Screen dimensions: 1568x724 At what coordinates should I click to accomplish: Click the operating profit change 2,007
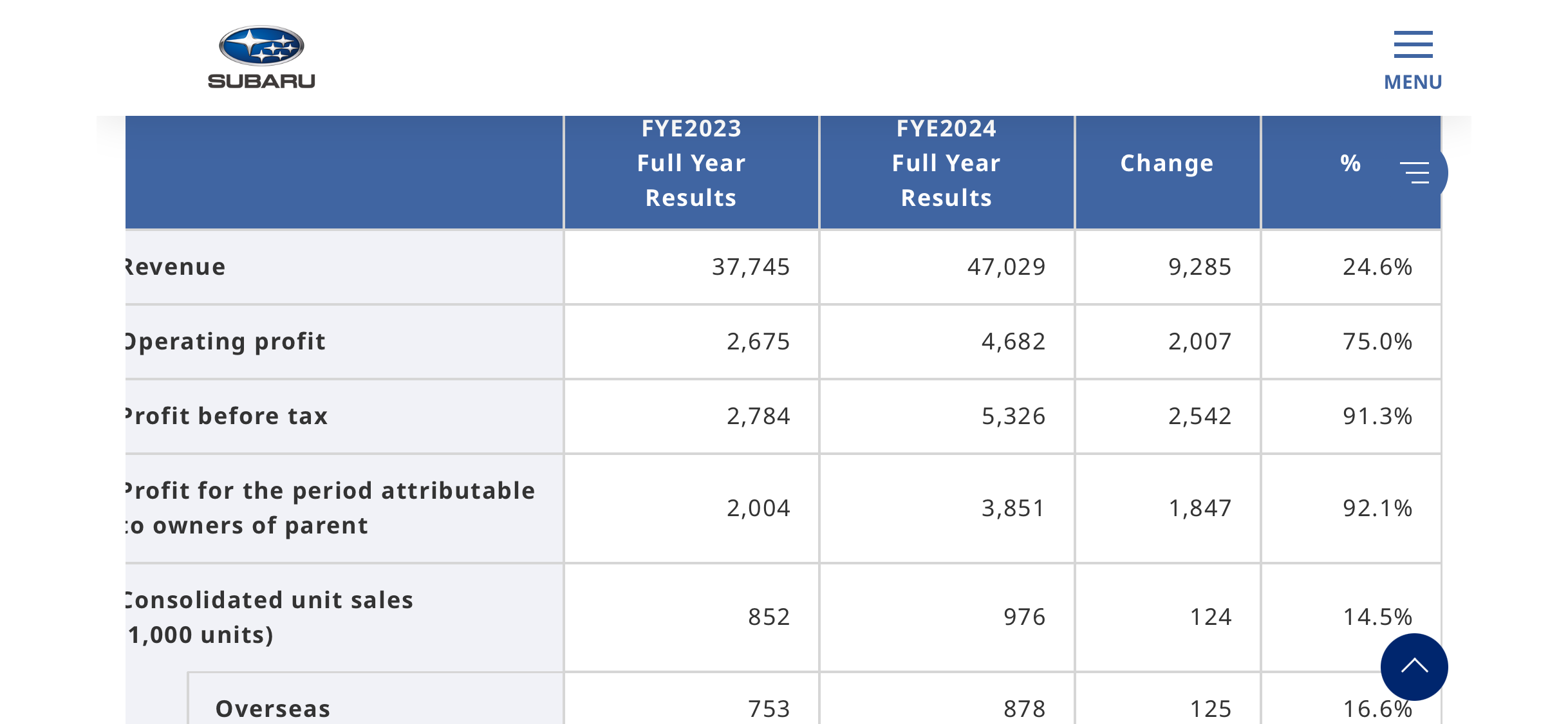(1200, 342)
